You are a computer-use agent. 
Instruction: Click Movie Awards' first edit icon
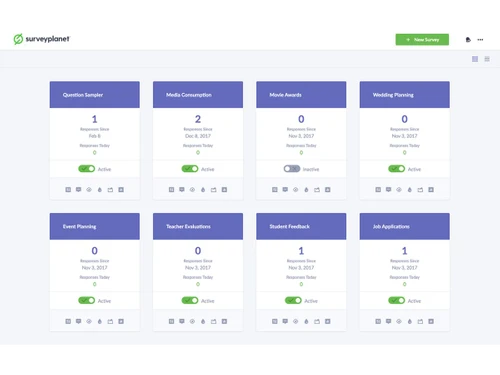coord(275,190)
